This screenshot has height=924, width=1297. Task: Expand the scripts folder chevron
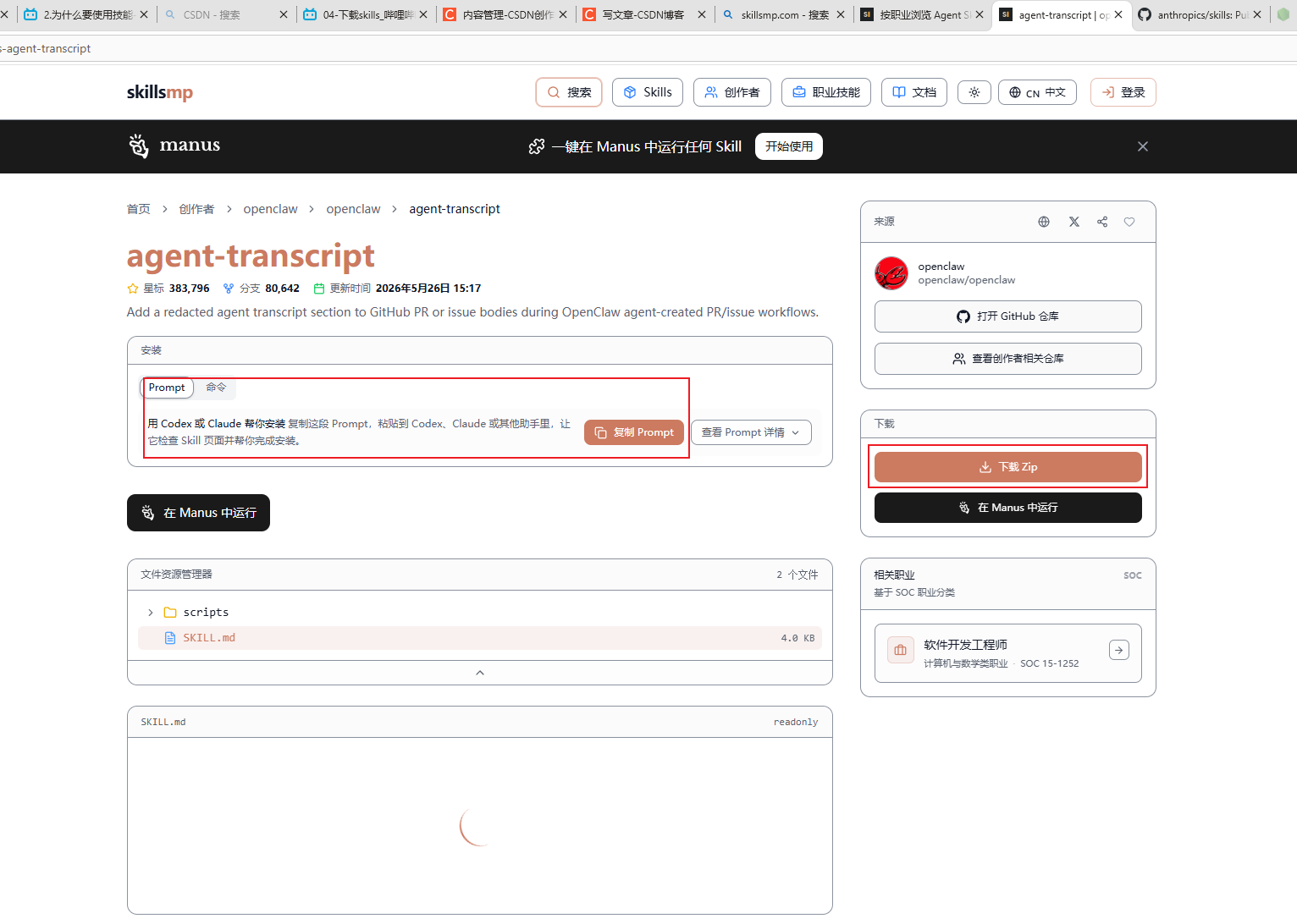click(x=151, y=613)
